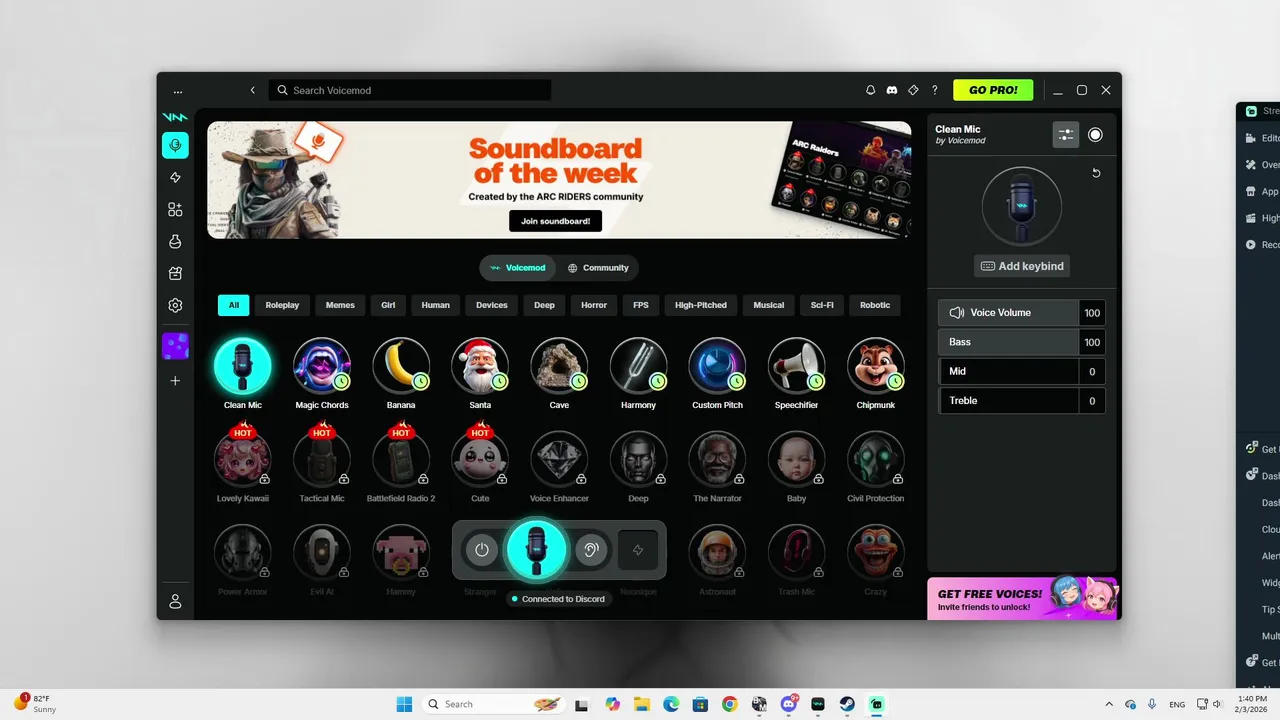Click the Mid value field showing 0
The width and height of the screenshot is (1280, 720).
[1092, 371]
